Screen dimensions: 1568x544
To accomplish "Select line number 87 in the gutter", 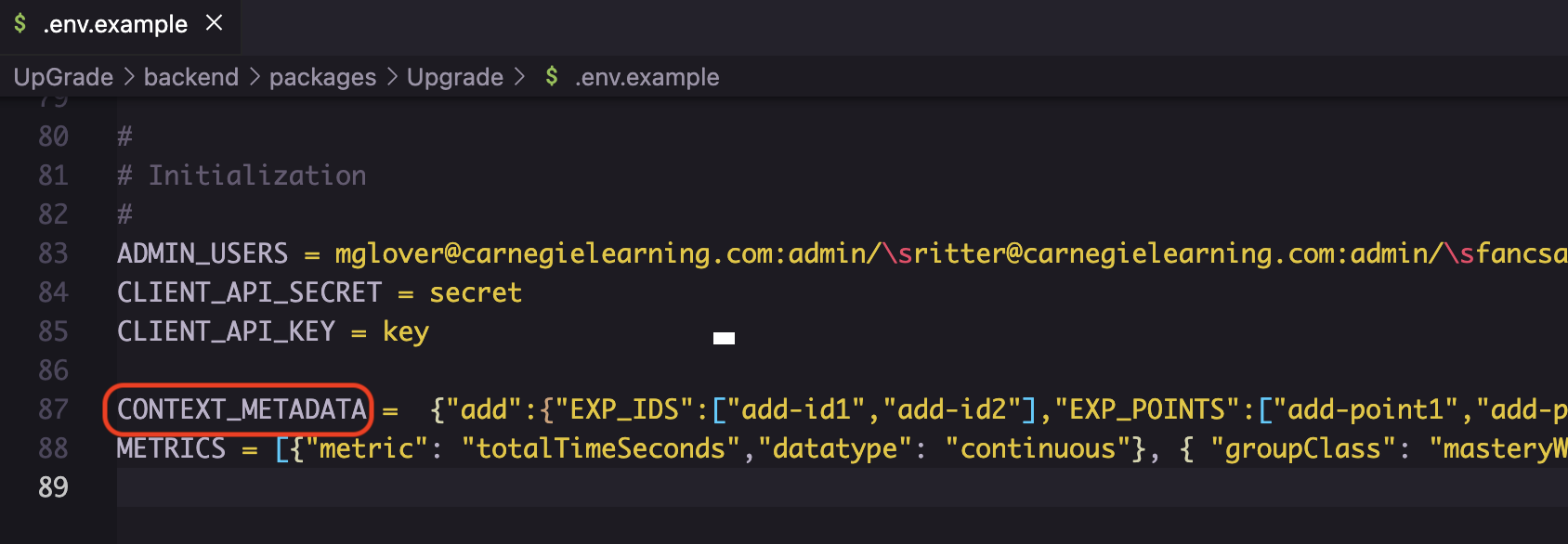I will click(x=53, y=409).
